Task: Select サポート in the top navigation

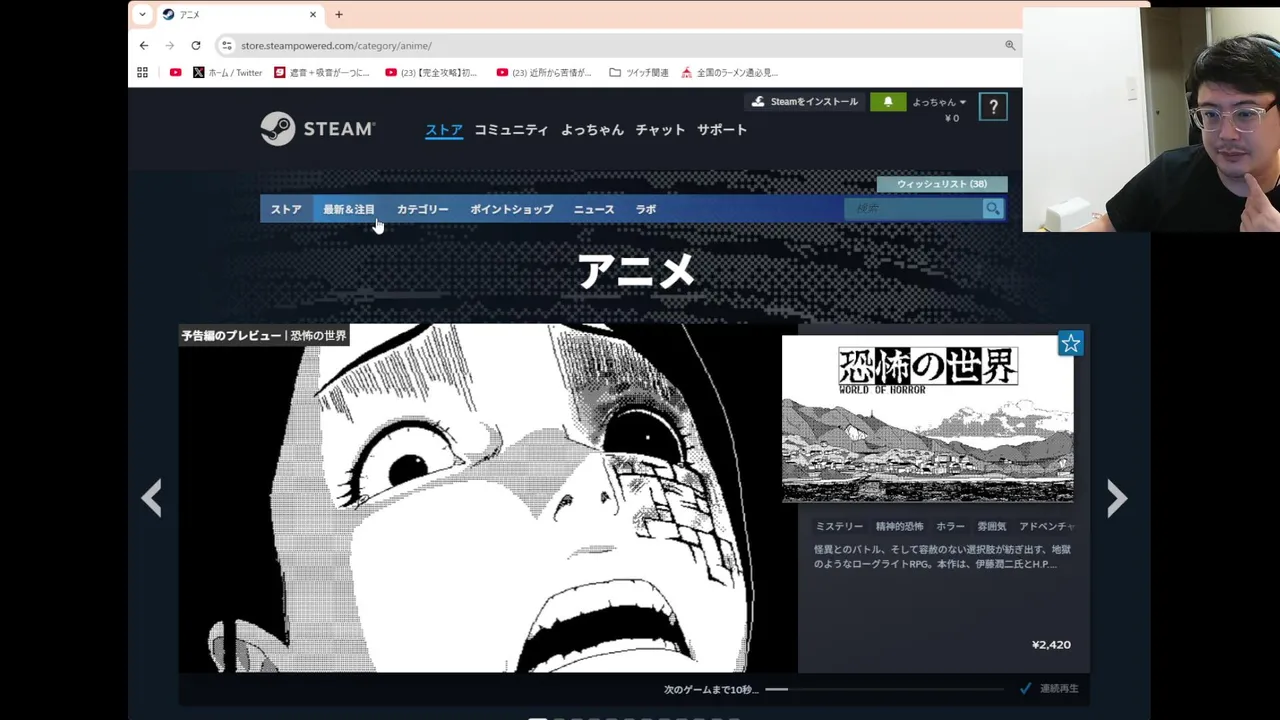Action: click(x=722, y=129)
